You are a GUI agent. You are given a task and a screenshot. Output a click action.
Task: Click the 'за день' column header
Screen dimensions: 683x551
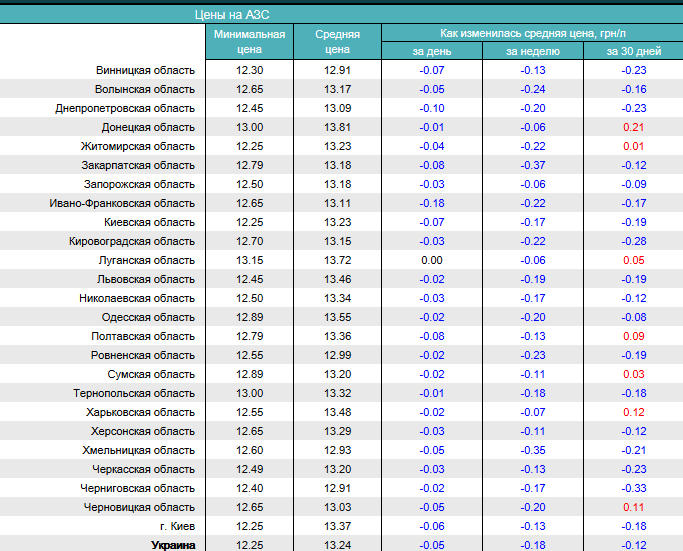[432, 51]
